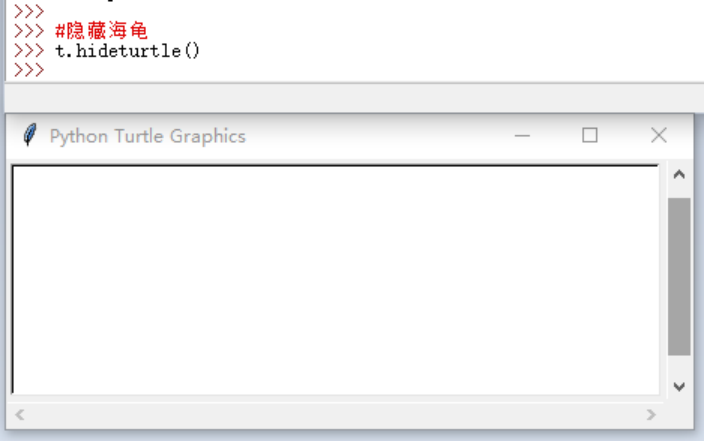
Task: Click the >>> prompt before t.hideturtle()
Action: click(x=29, y=50)
